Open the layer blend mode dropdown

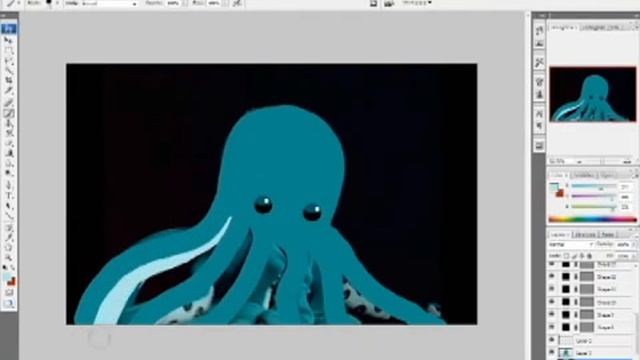pos(571,244)
